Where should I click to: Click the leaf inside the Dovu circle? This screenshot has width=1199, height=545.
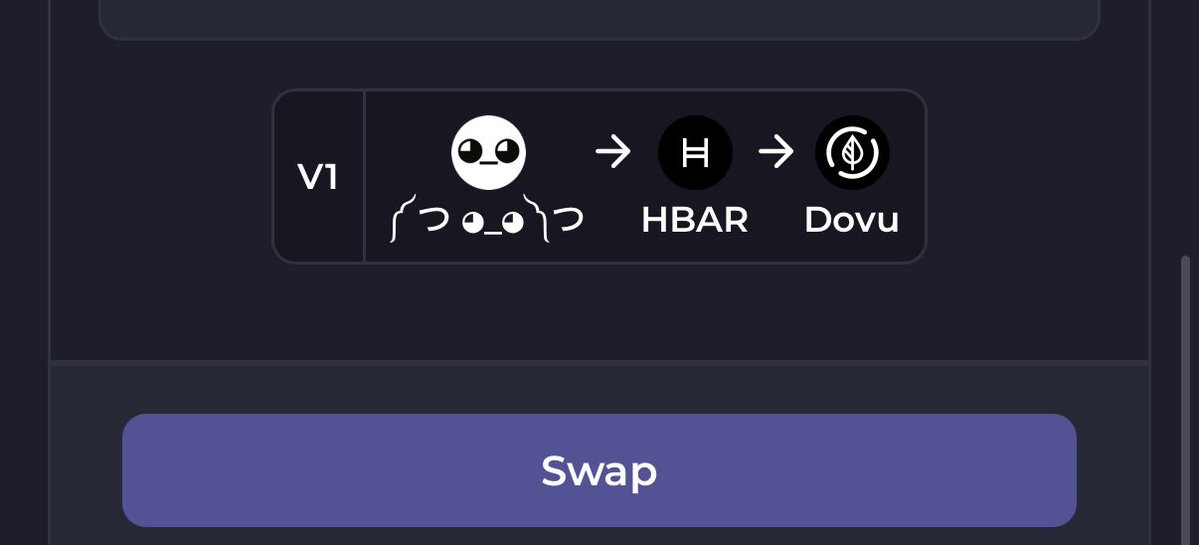coord(852,153)
